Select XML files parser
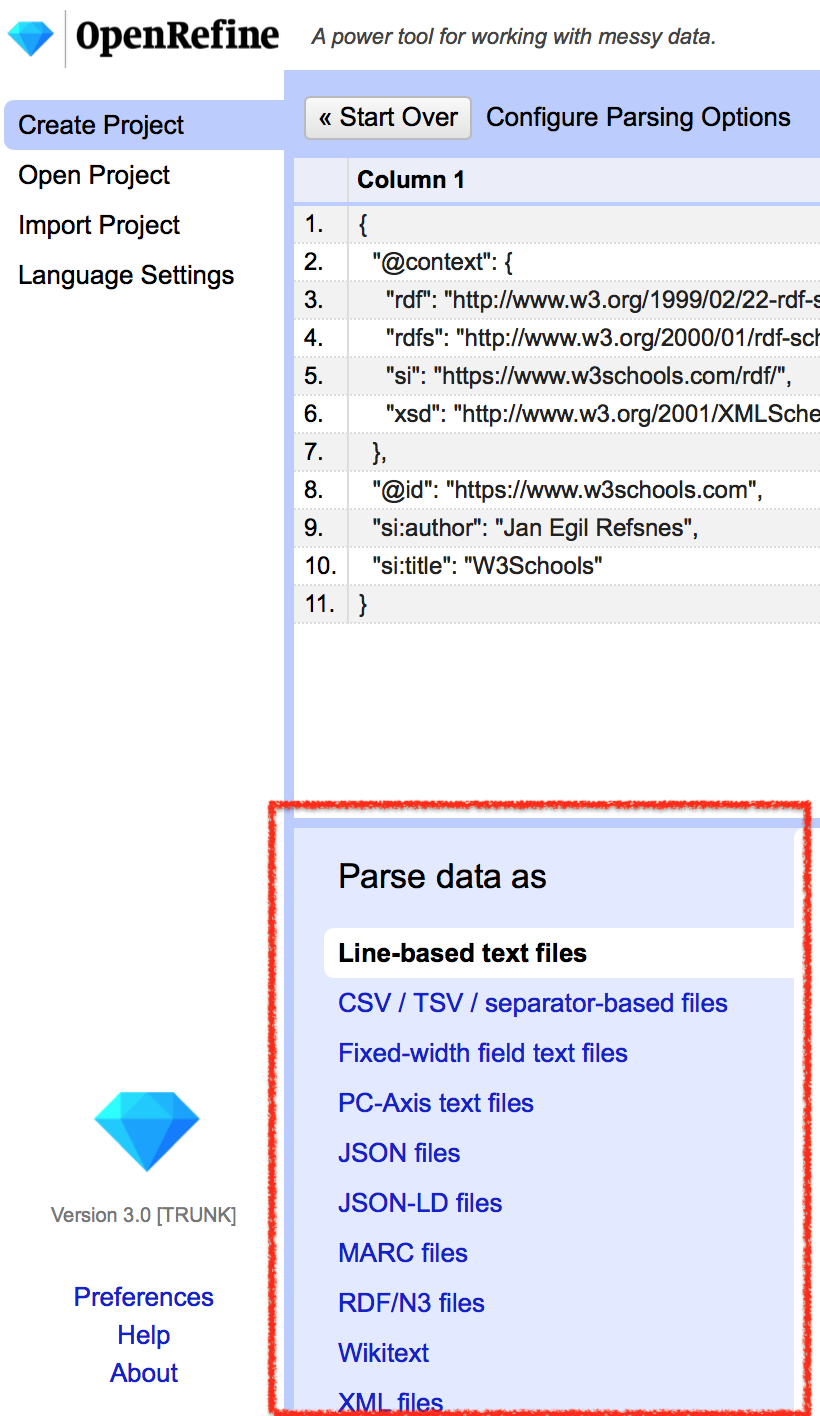This screenshot has height=1416, width=820. [390, 1402]
